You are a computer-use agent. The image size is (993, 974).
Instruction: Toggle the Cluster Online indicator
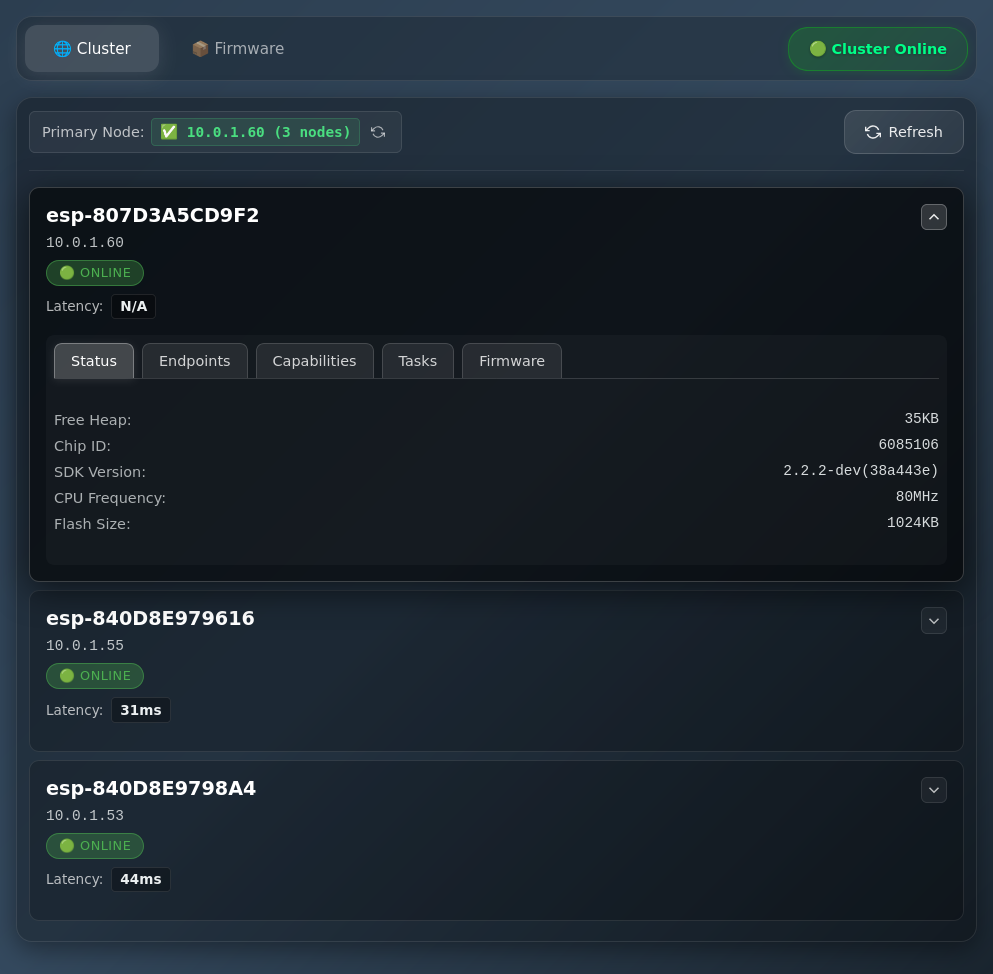pyautogui.click(x=877, y=48)
